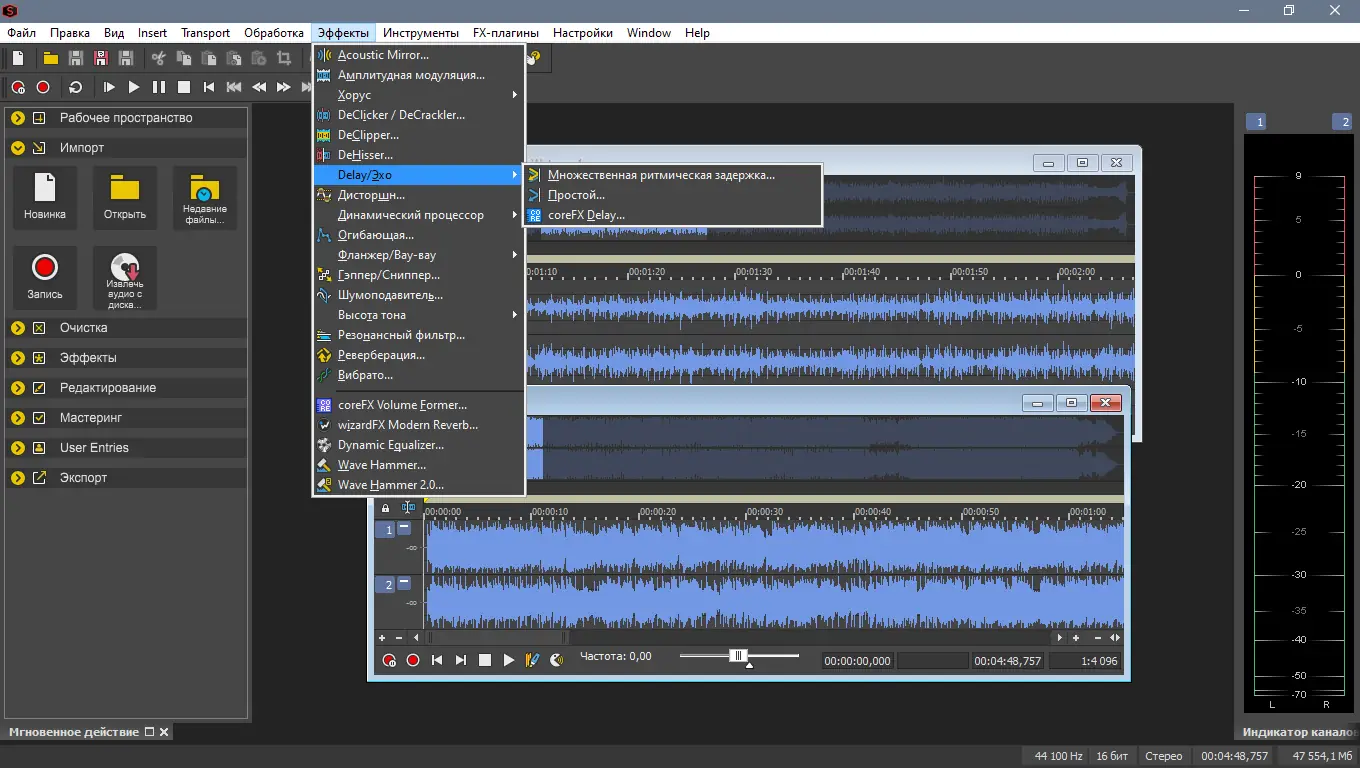Screen dimensions: 1360x768
Task: Click the 00:04:48,757 time display field
Action: point(1007,660)
